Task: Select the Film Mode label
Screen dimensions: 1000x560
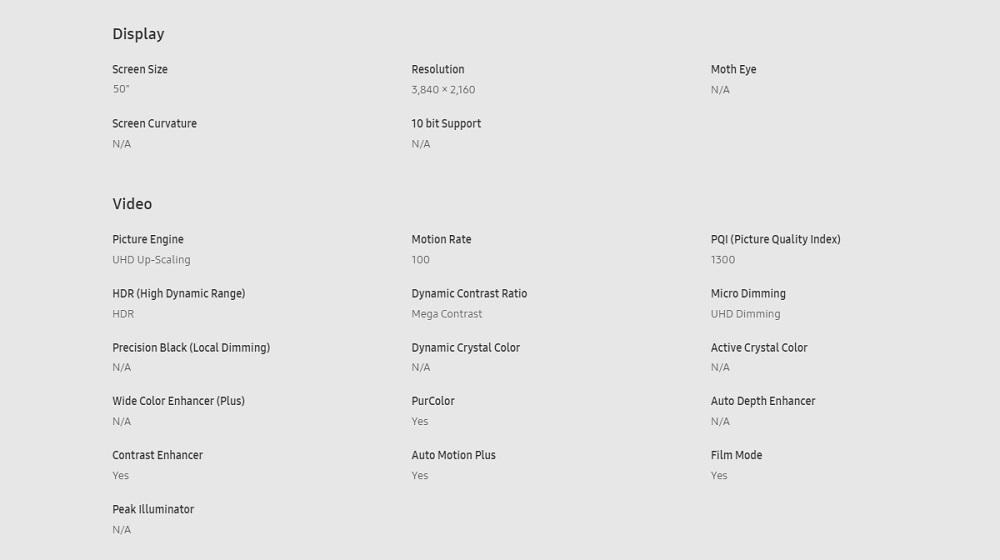Action: click(x=737, y=455)
